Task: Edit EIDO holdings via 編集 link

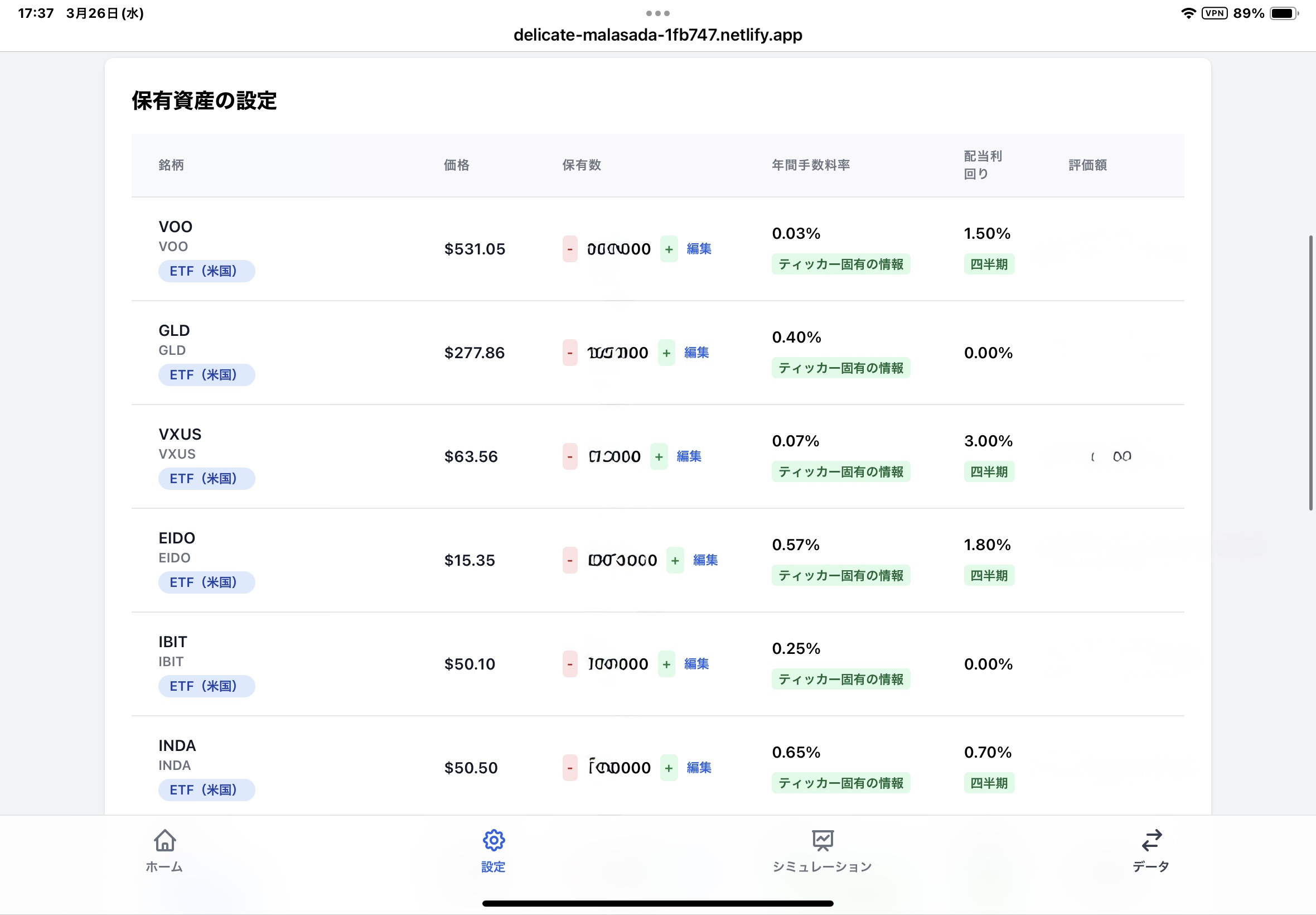Action: (705, 560)
